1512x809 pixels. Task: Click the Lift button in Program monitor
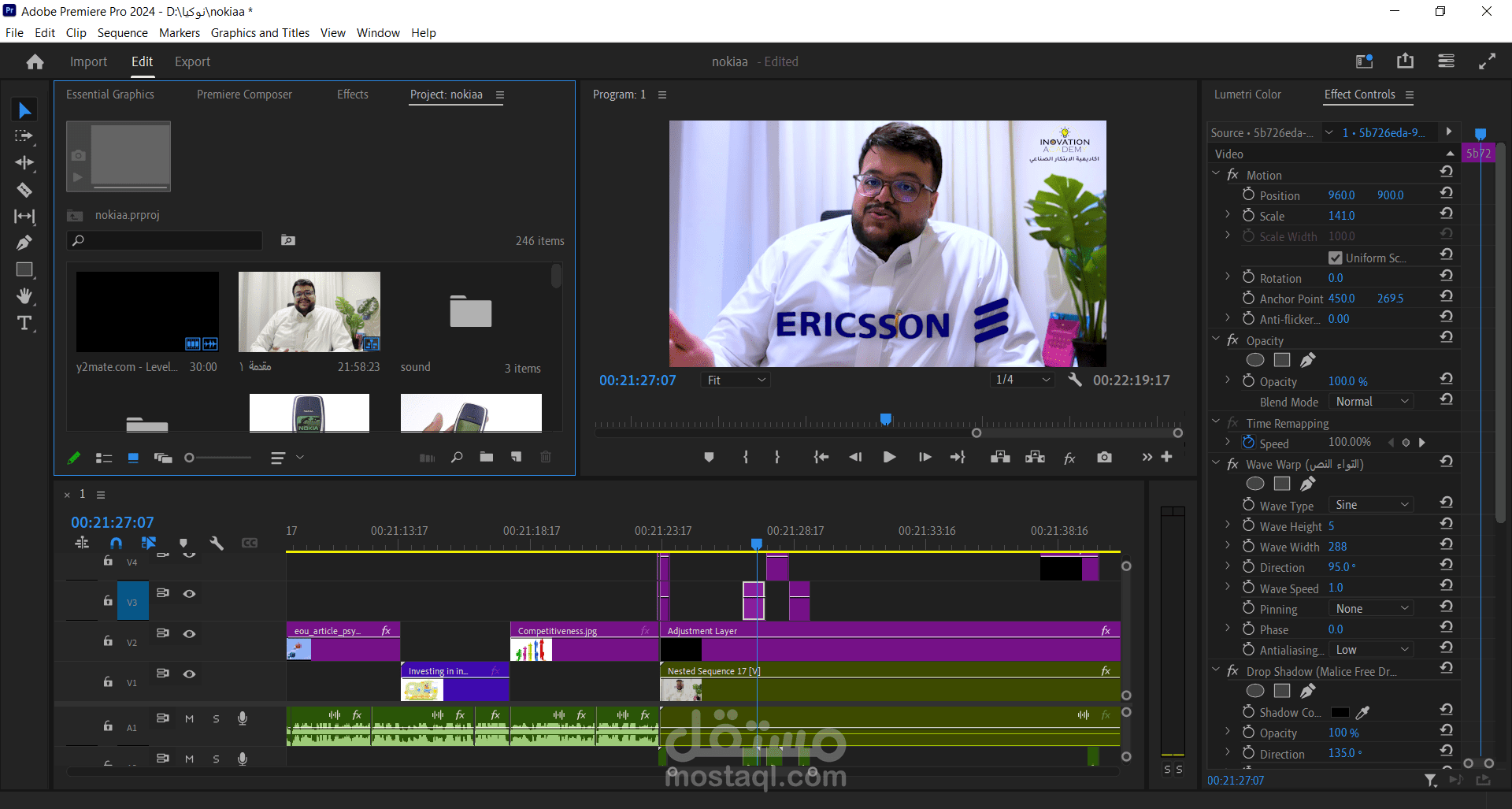1000,457
